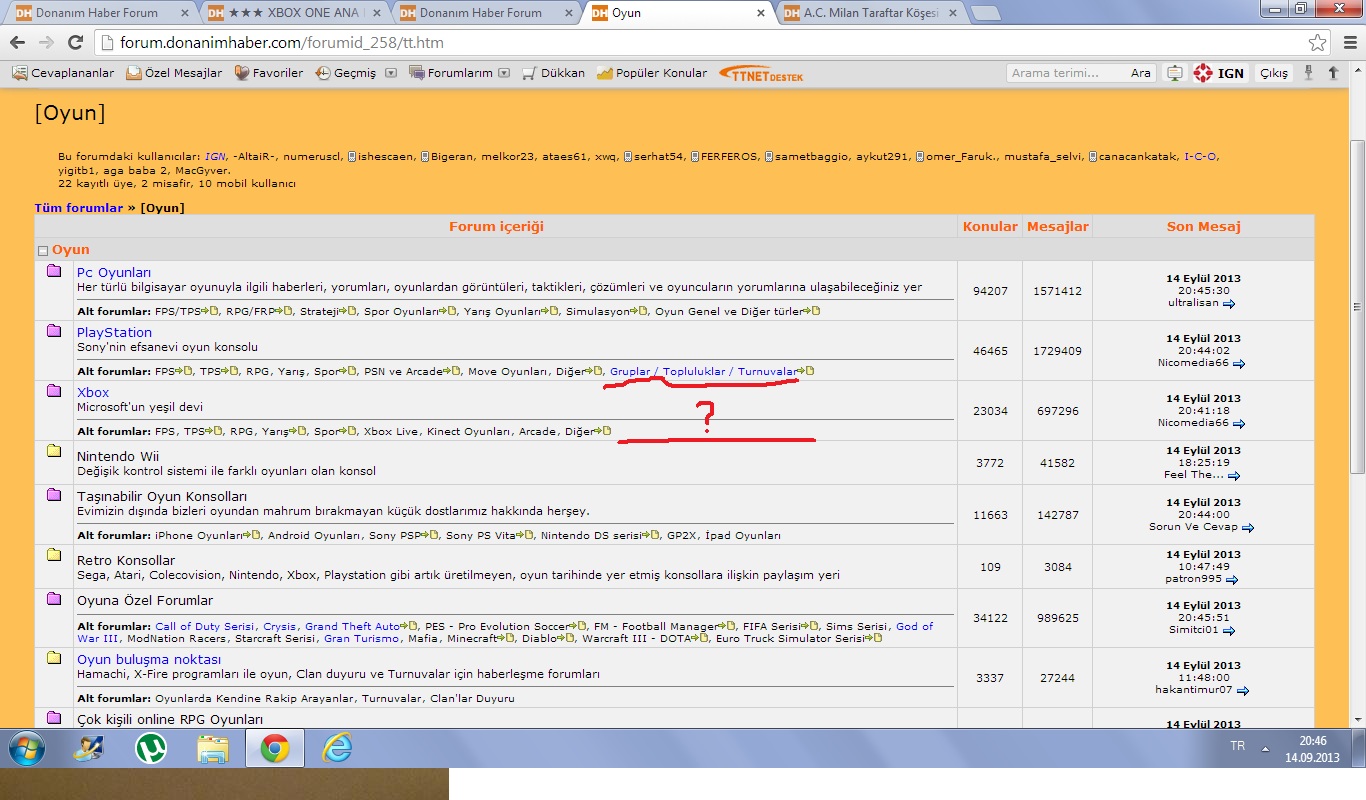The height and width of the screenshot is (800, 1366).
Task: Click the purple folder icon beside Pc Oyunları
Action: [54, 271]
